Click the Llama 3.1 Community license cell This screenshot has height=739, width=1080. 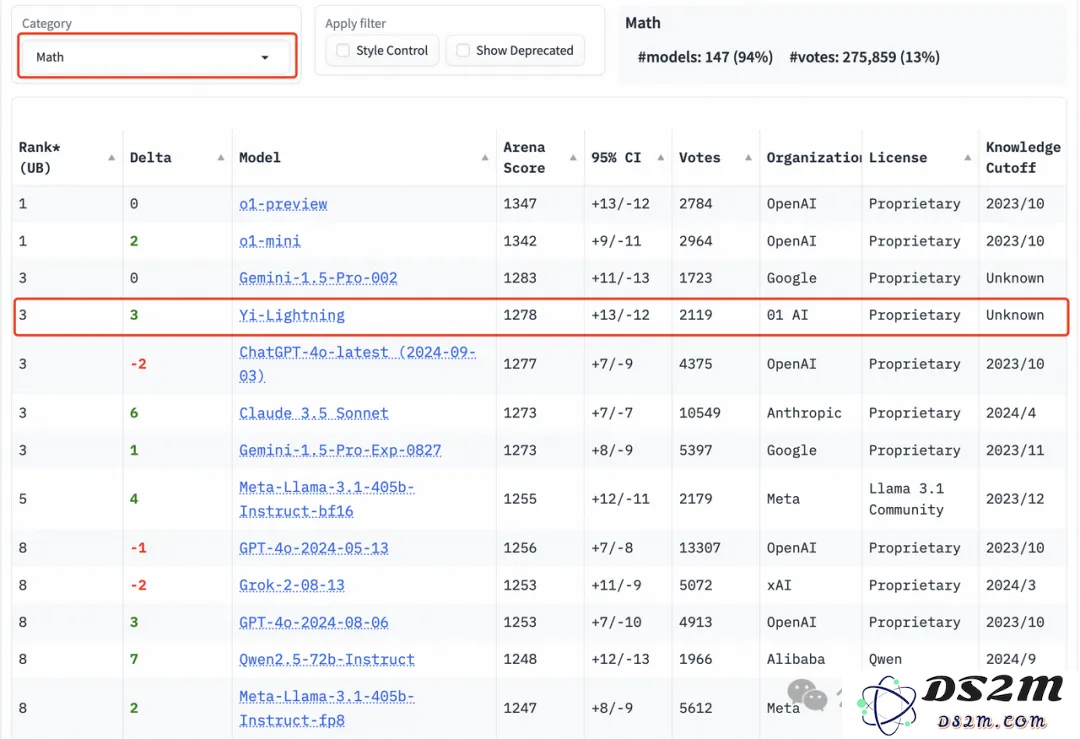(x=906, y=499)
